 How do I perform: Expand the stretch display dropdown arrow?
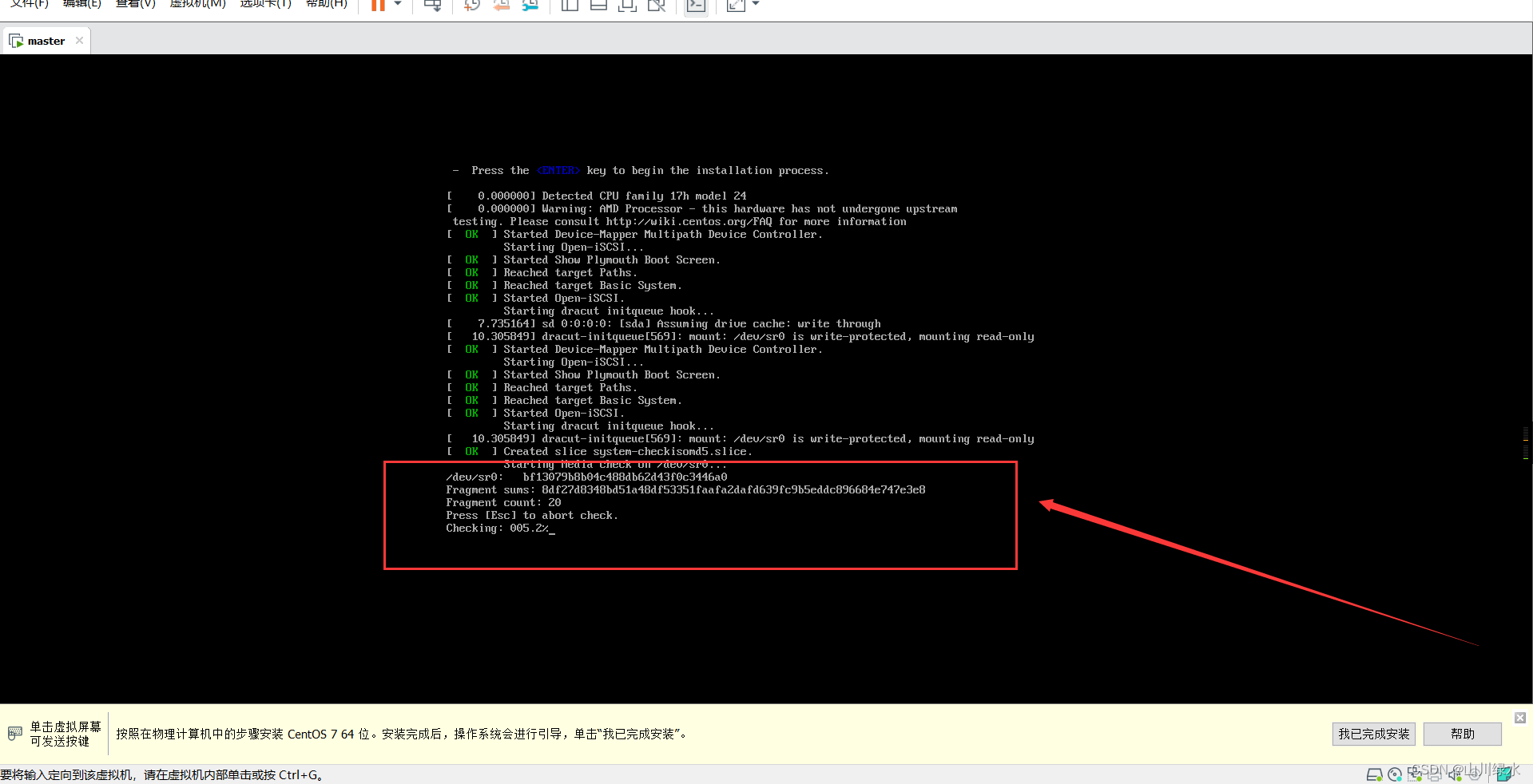point(756,4)
